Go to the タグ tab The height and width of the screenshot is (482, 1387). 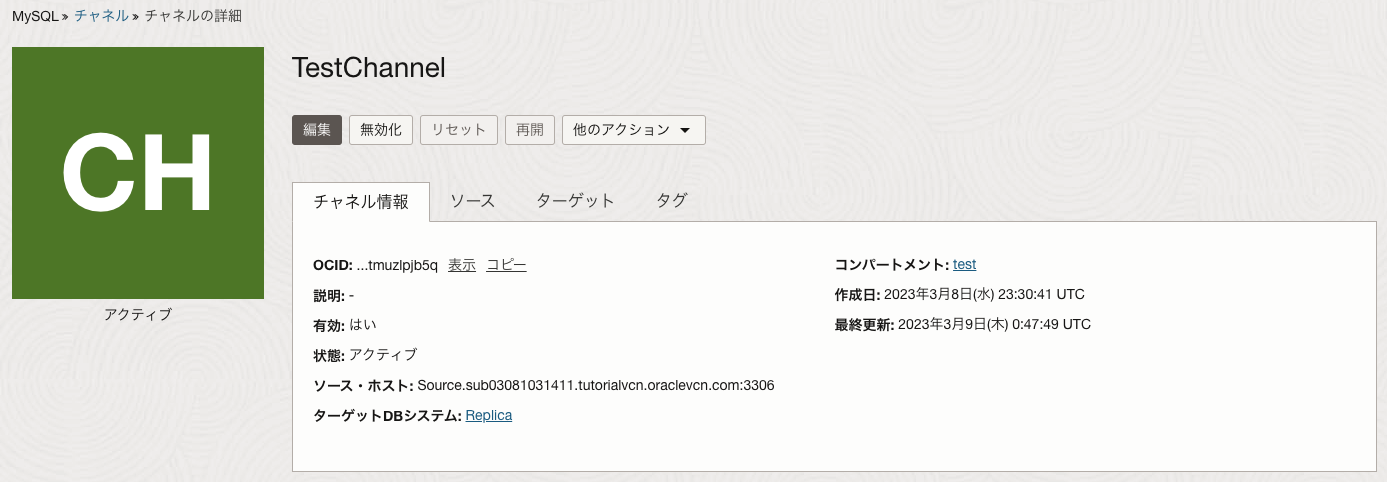click(x=671, y=201)
